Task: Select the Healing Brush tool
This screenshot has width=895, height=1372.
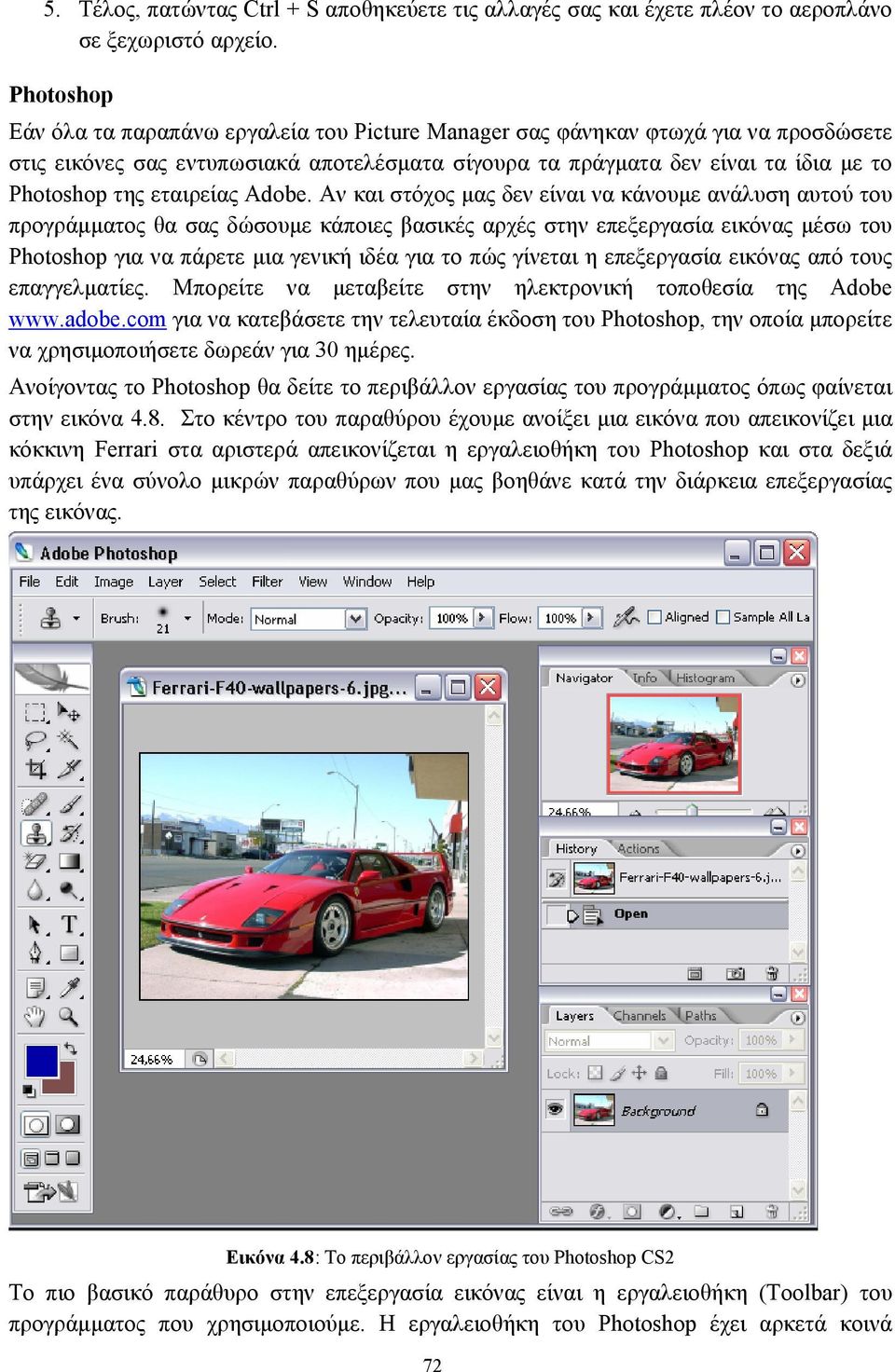Action: click(x=35, y=803)
